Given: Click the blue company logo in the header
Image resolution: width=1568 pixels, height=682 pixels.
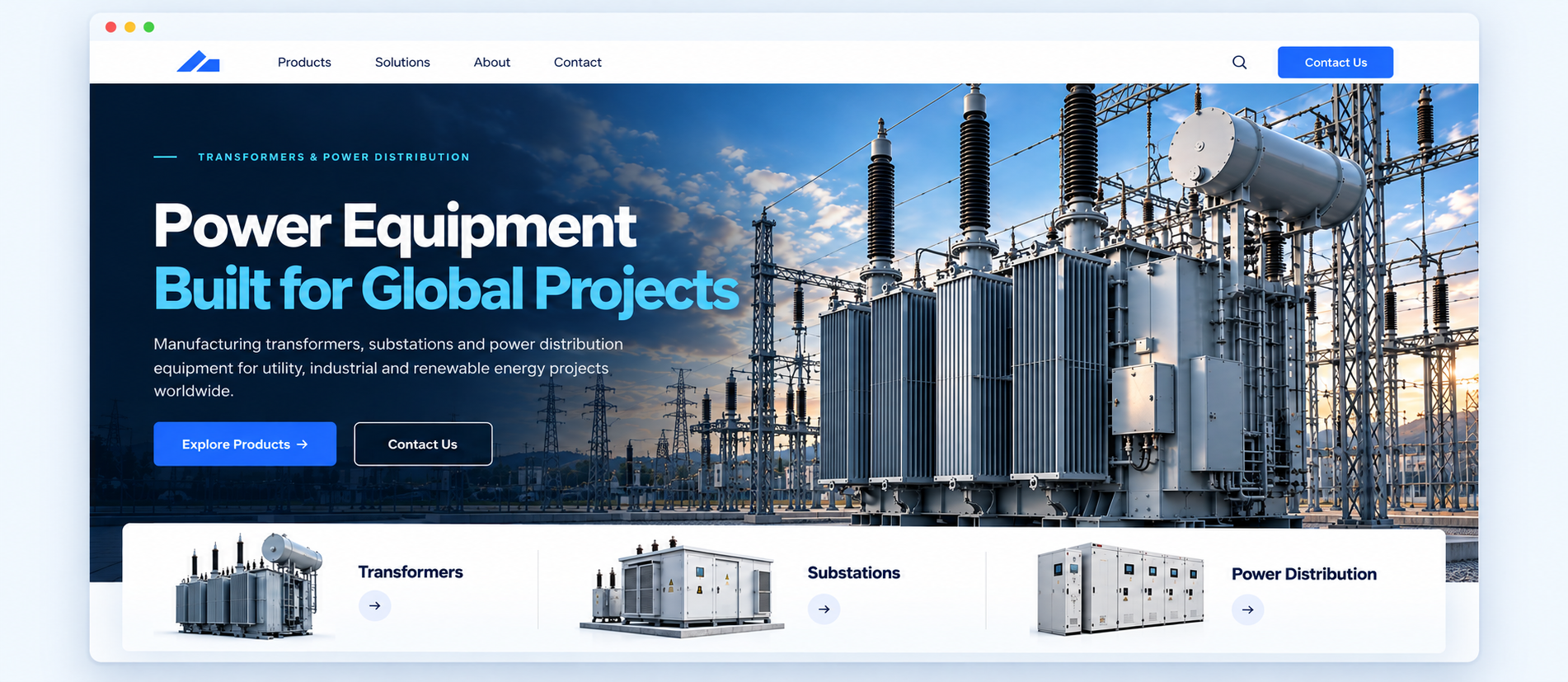Looking at the screenshot, I should point(198,62).
